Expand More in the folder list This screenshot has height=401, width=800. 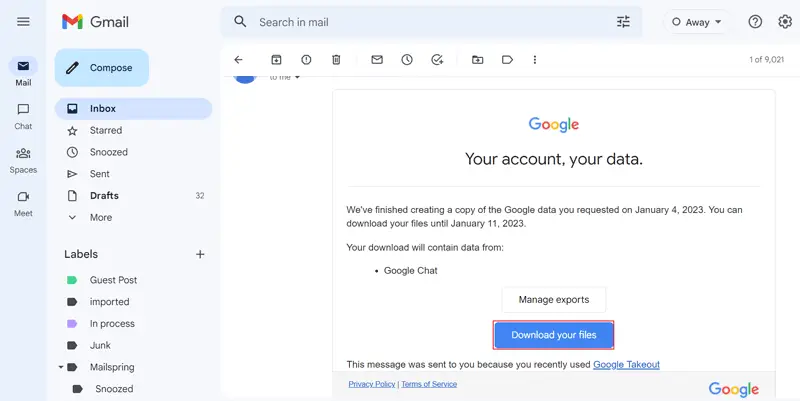coord(100,217)
